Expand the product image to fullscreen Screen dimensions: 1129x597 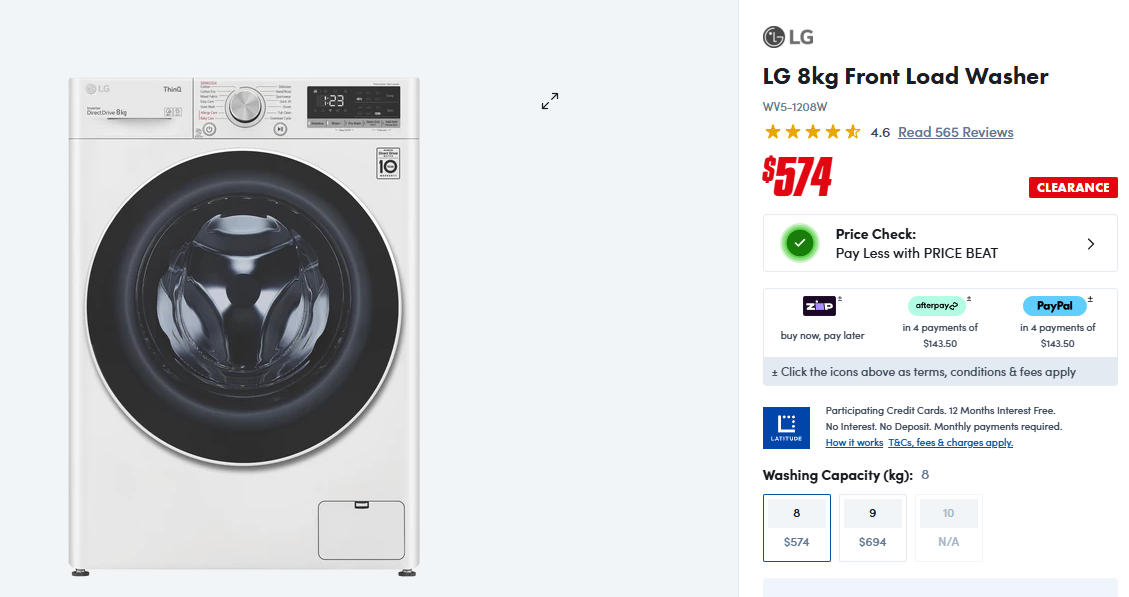pos(550,101)
